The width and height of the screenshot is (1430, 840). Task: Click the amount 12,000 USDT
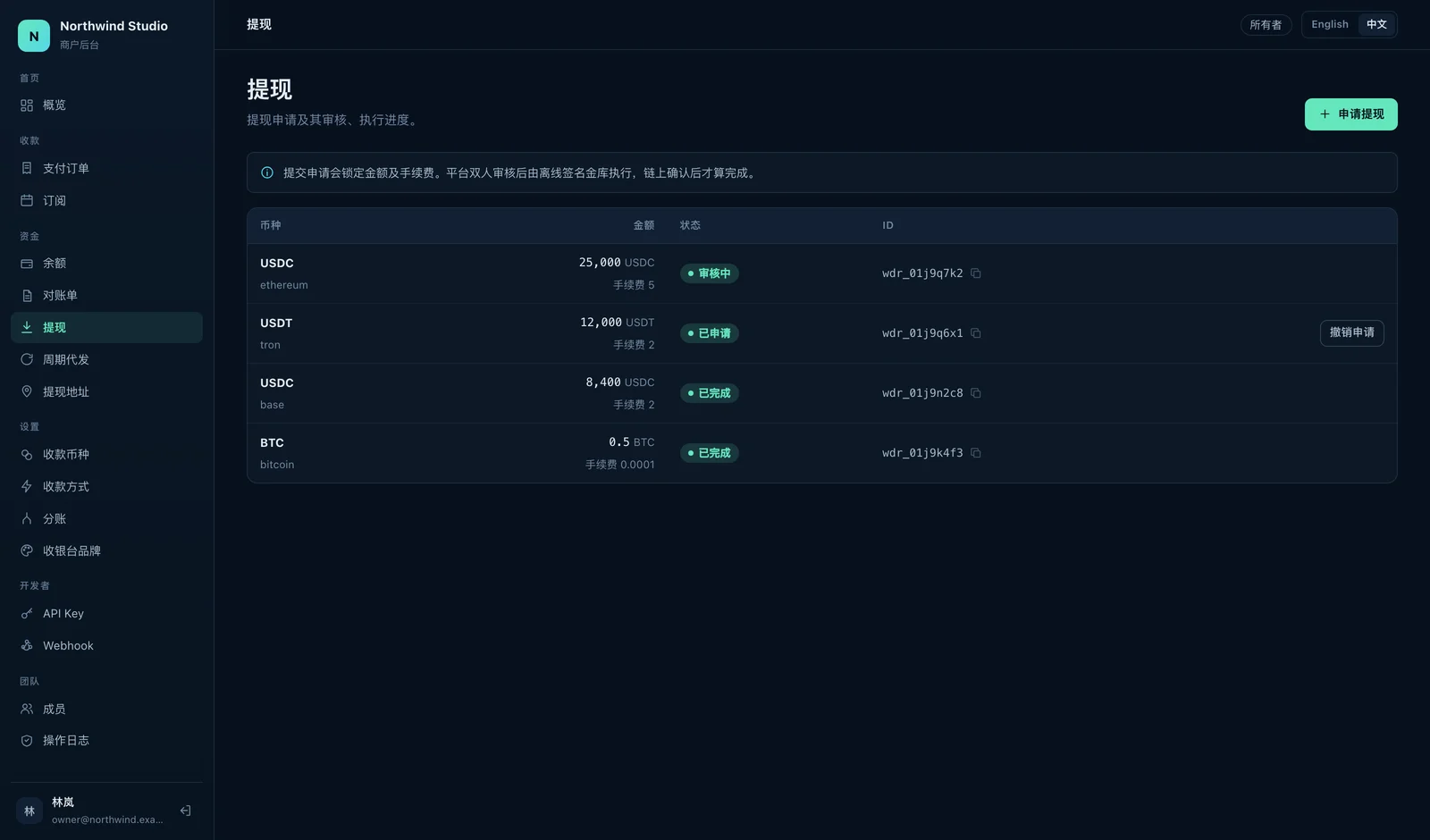pyautogui.click(x=618, y=323)
